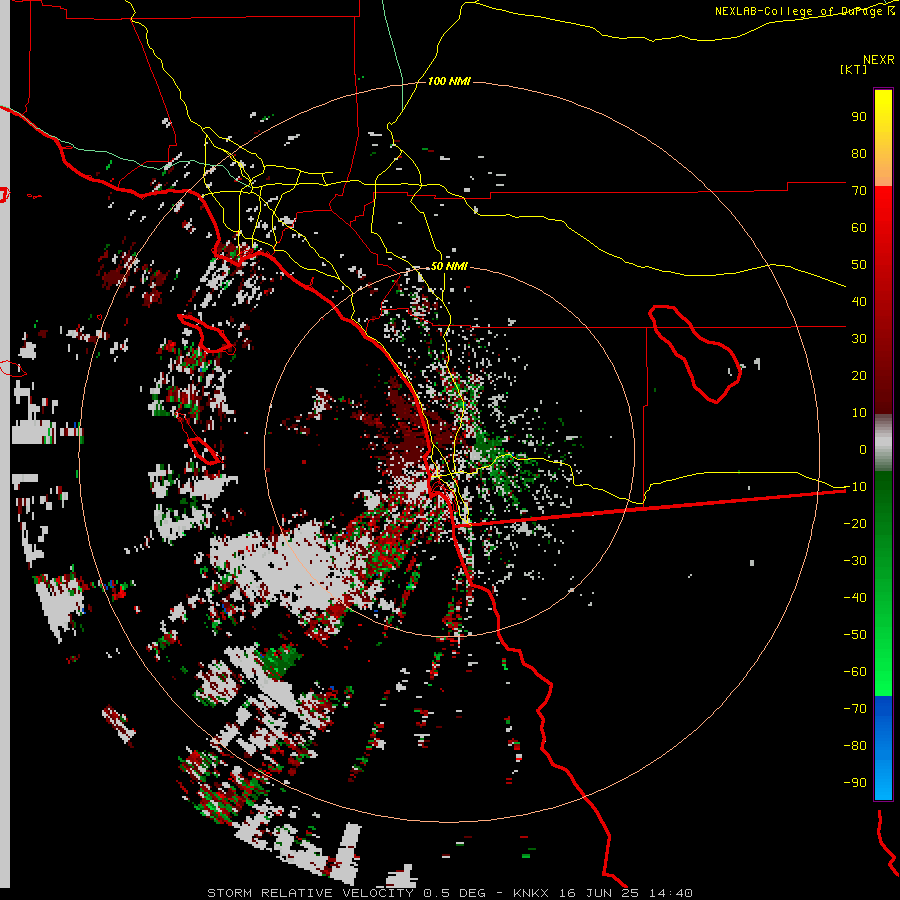The image size is (900, 900).
Task: Click the 50 NMI range ring label
Action: pyautogui.click(x=449, y=266)
